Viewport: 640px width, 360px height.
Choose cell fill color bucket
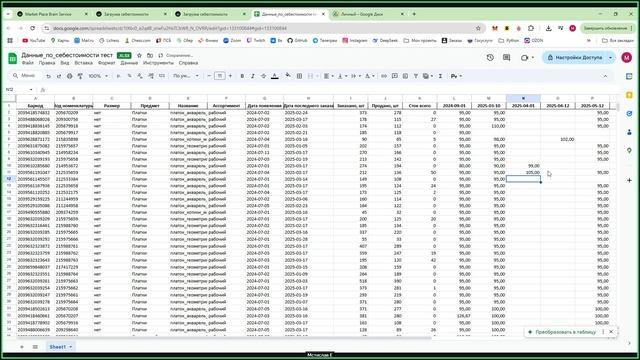(x=288, y=76)
